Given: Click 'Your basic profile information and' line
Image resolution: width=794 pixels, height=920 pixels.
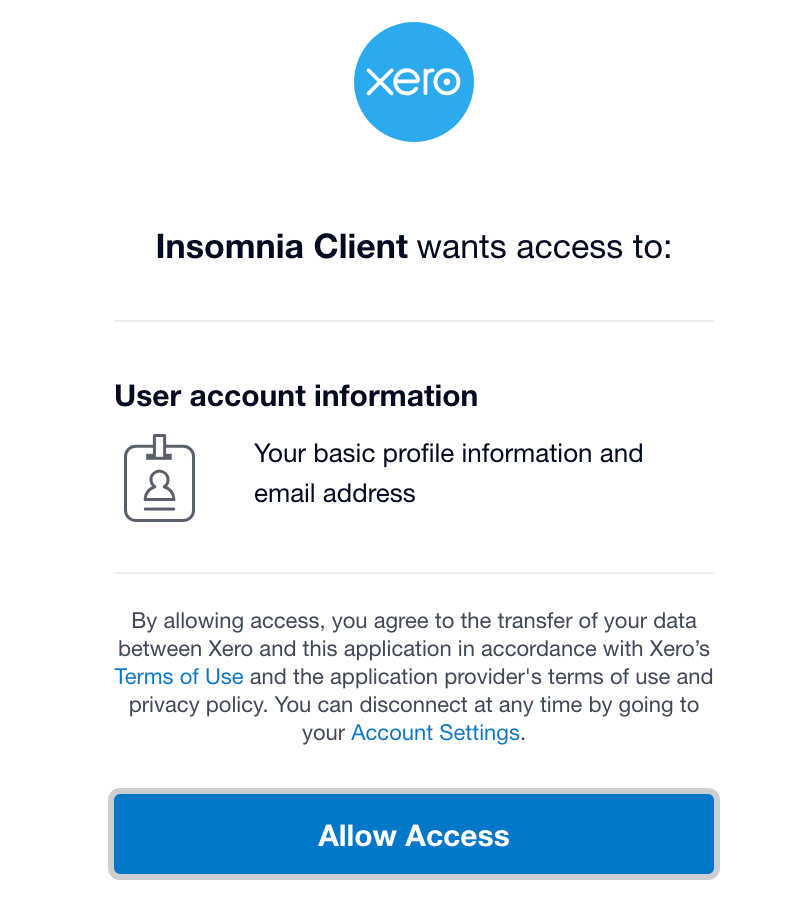Looking at the screenshot, I should 448,454.
